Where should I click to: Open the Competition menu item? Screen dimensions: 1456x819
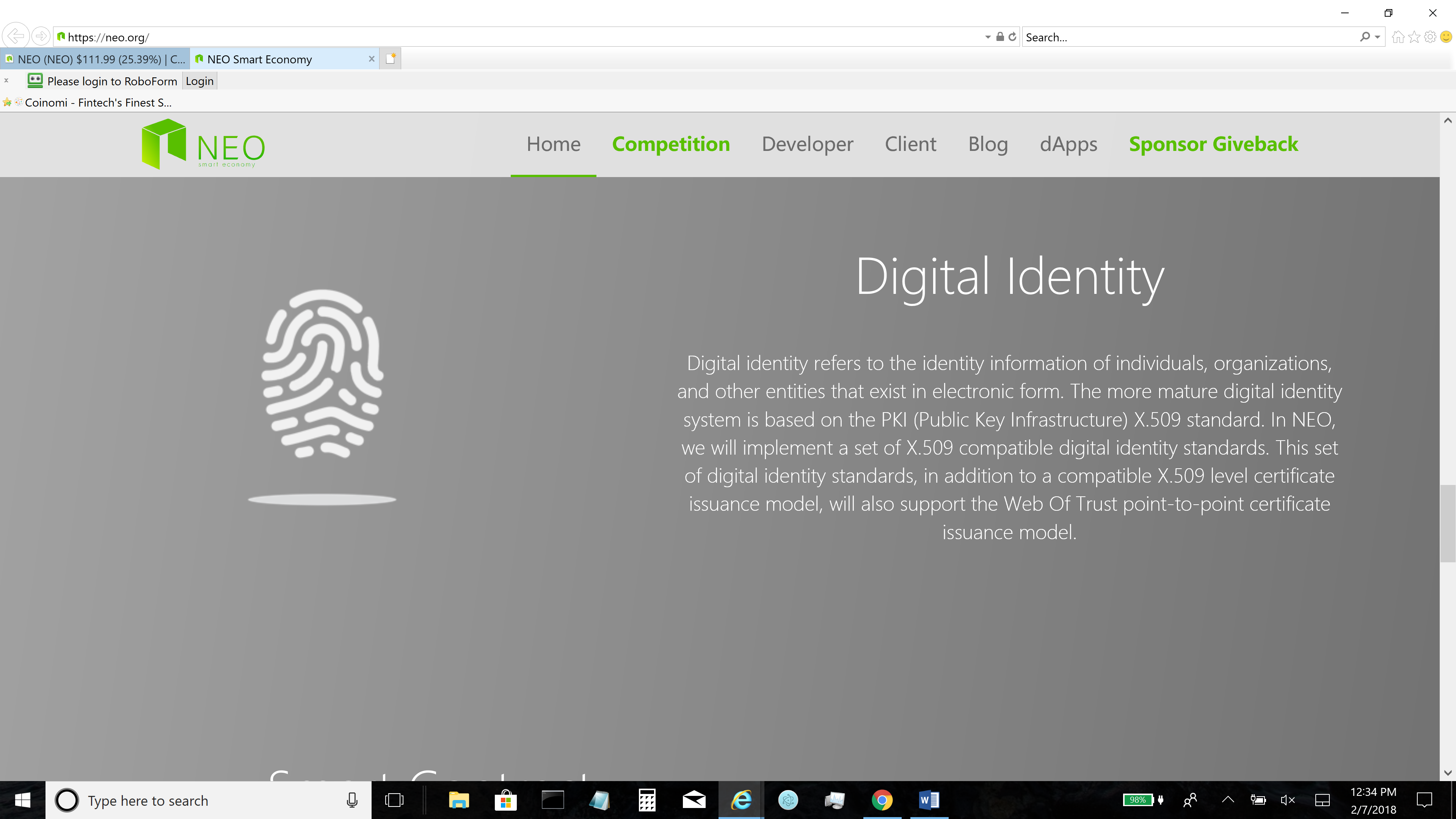671,144
